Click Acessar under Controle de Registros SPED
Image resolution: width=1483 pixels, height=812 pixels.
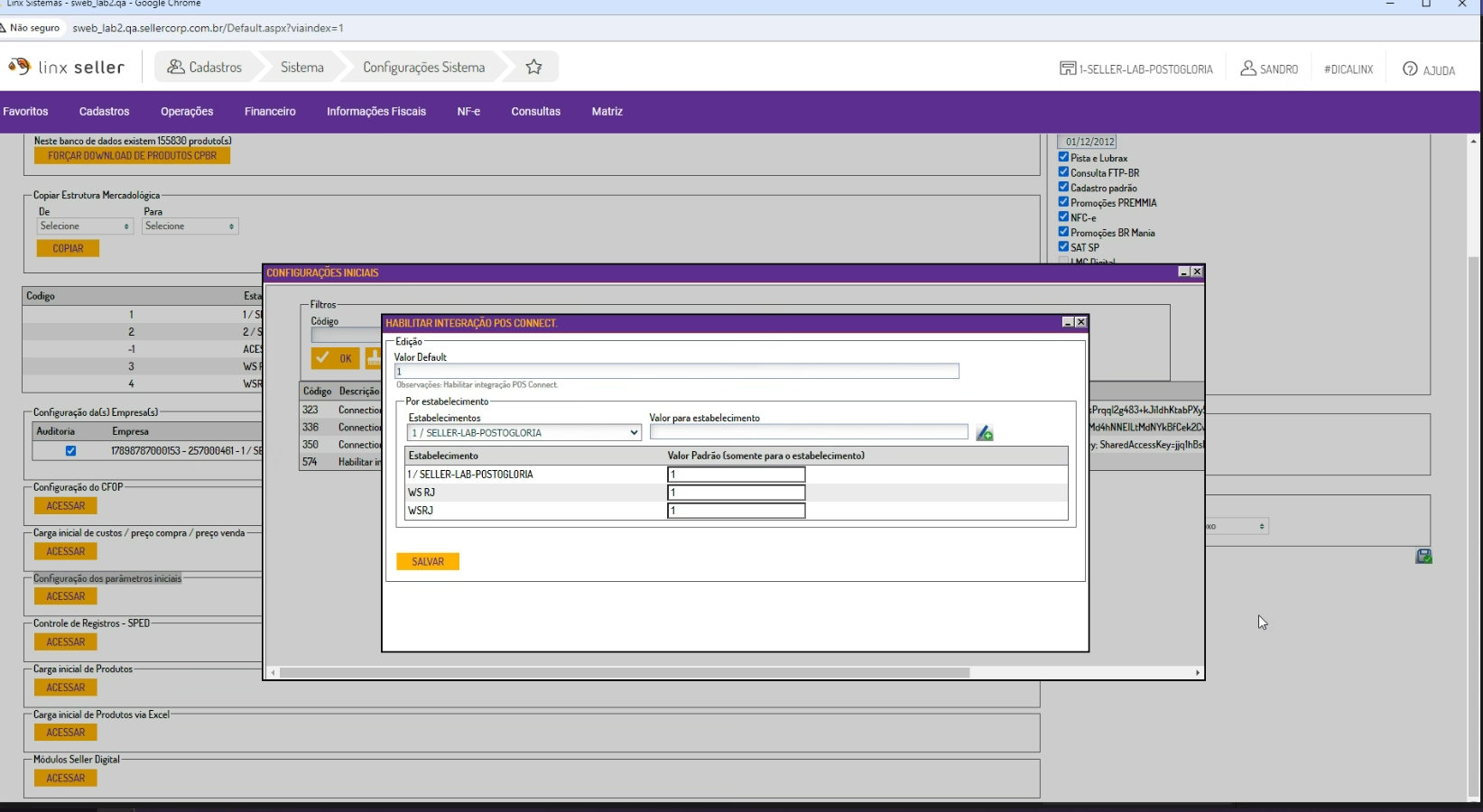tap(66, 642)
